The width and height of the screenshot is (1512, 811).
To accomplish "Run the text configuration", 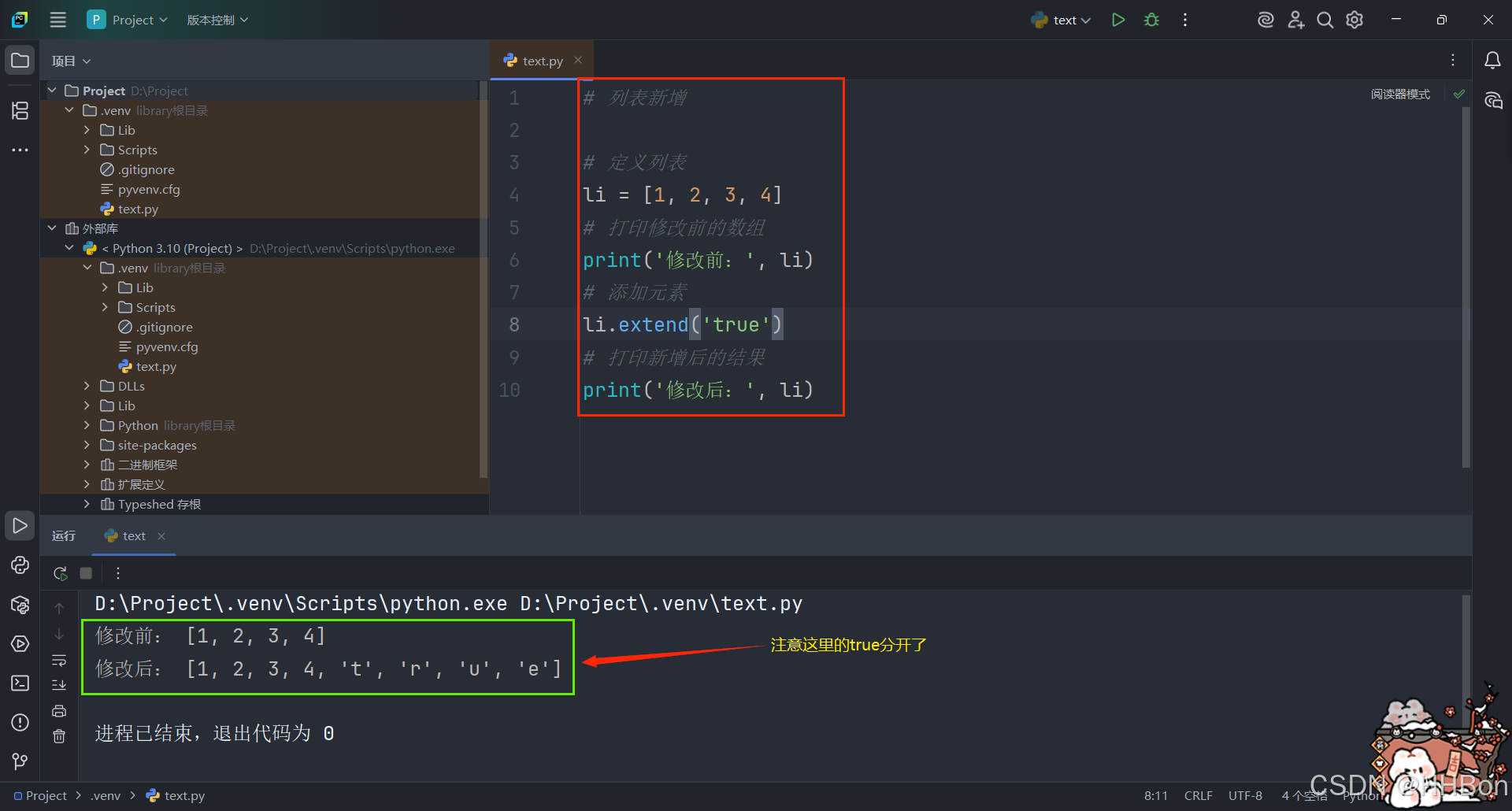I will [x=1118, y=20].
